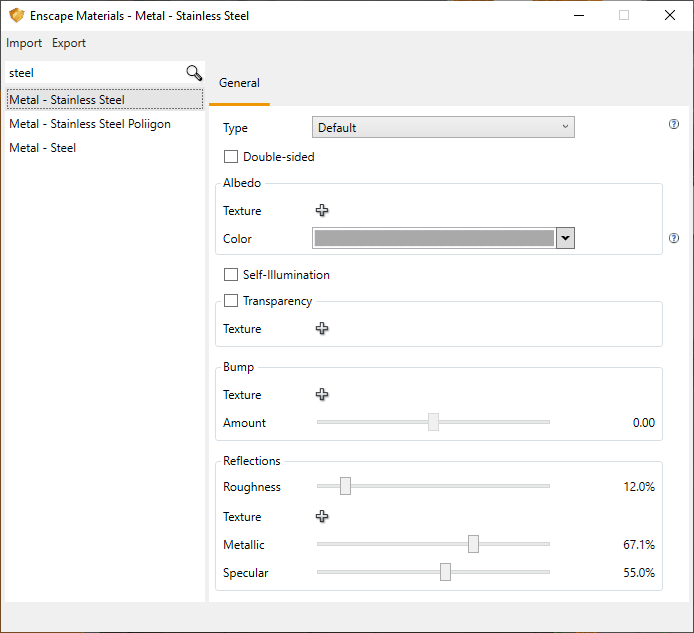Click the Enscape logo in title bar
This screenshot has height=633, width=694.
click(16, 15)
